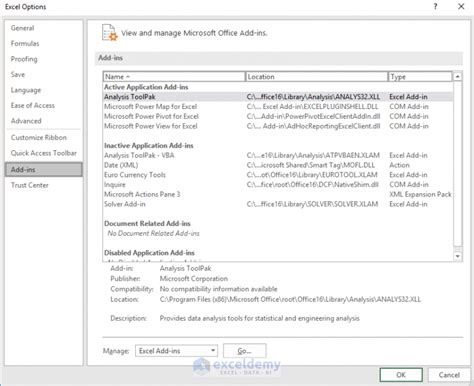
Task: Select Quick Access Toolbar category
Action: pyautogui.click(x=44, y=153)
